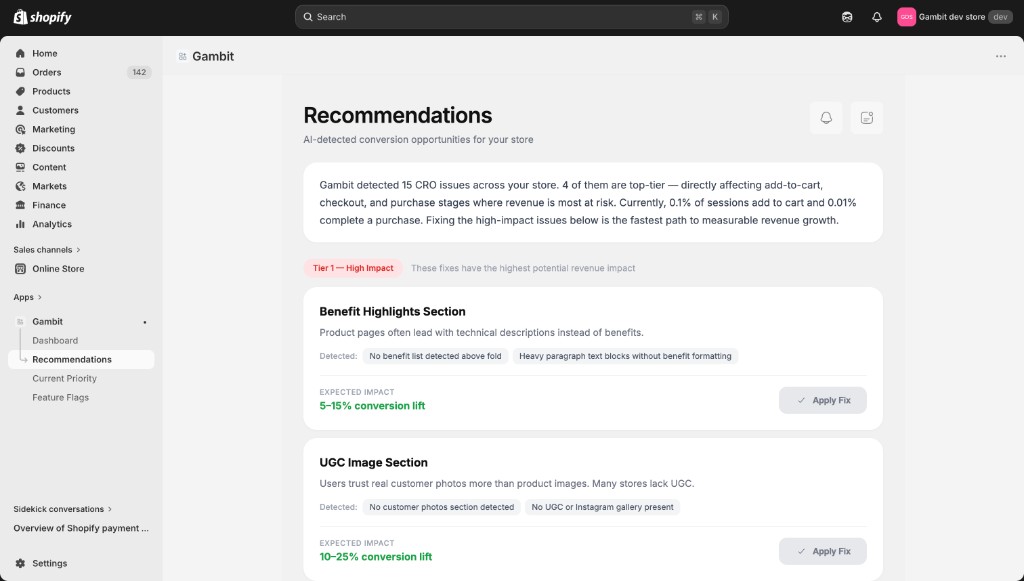Open notifications bell in top bar
1024x581 pixels.
pyautogui.click(x=876, y=17)
